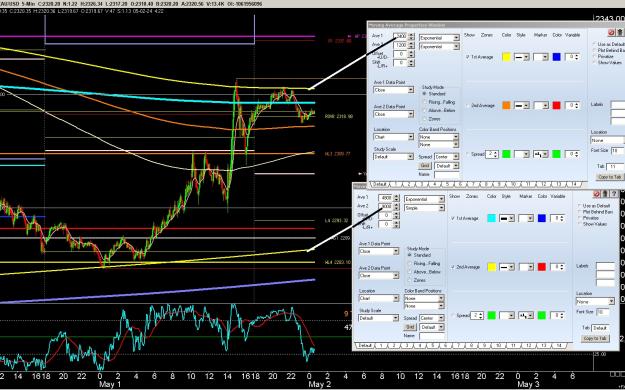Open Ave 2 type Simple dropdown in lower window
Viewport: 625px width, 390px height.
pyautogui.click(x=424, y=208)
